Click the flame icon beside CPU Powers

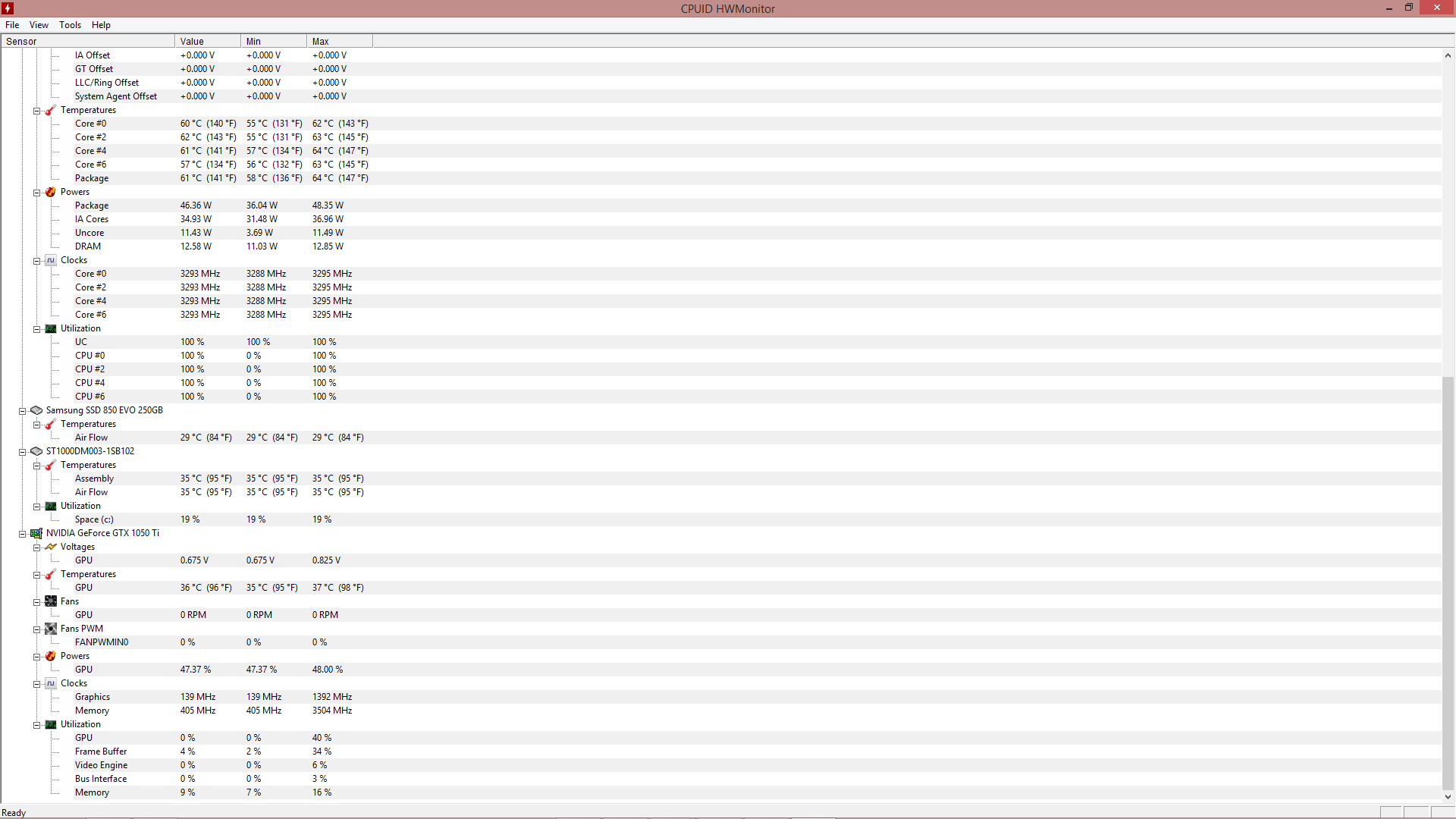coord(51,192)
